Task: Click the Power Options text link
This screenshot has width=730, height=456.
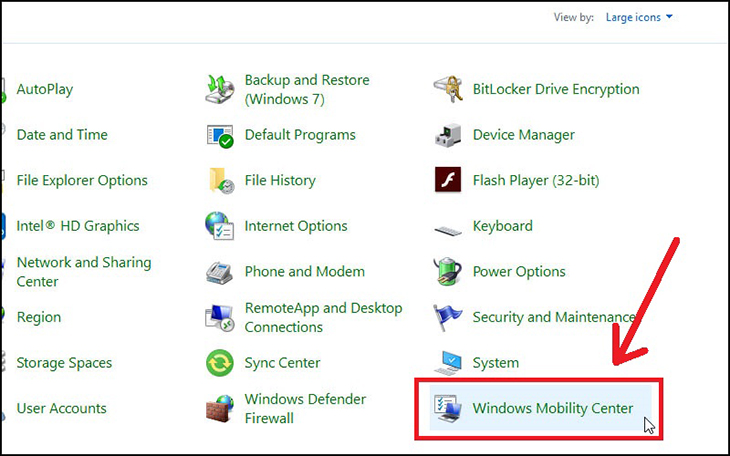Action: coord(519,272)
